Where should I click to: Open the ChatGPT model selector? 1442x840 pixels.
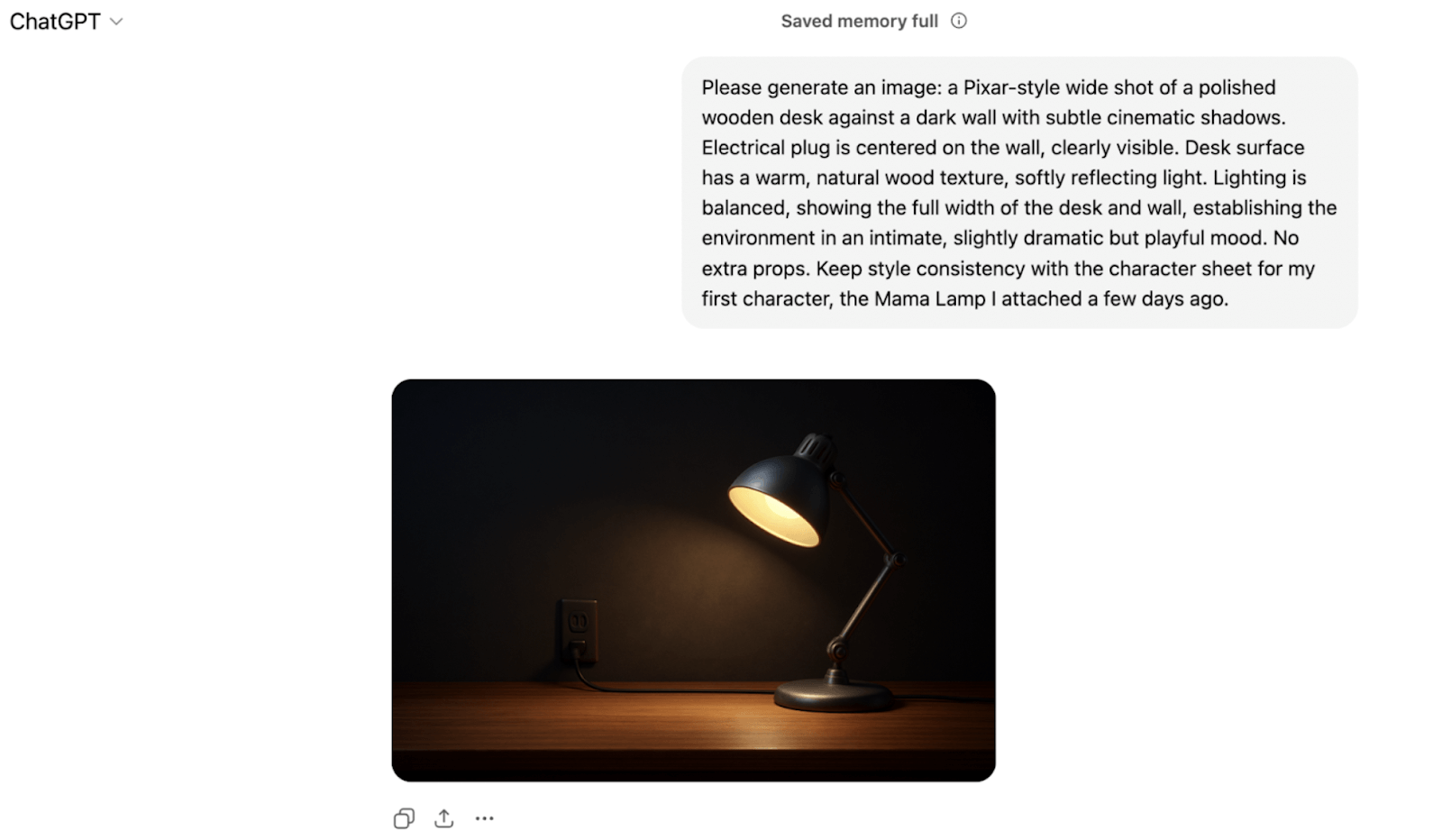[66, 22]
